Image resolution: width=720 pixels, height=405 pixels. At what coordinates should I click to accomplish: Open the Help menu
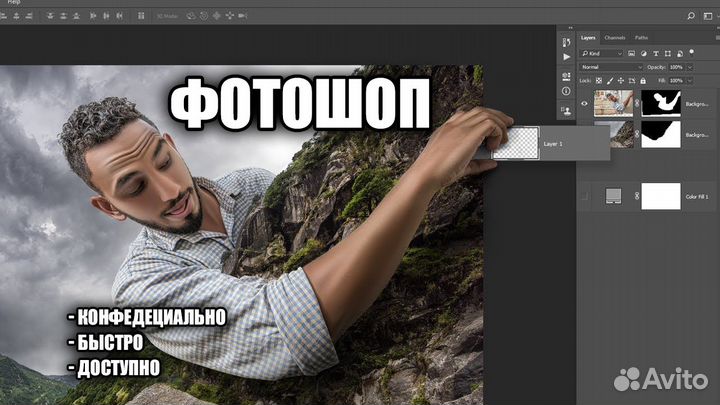(14, 2)
